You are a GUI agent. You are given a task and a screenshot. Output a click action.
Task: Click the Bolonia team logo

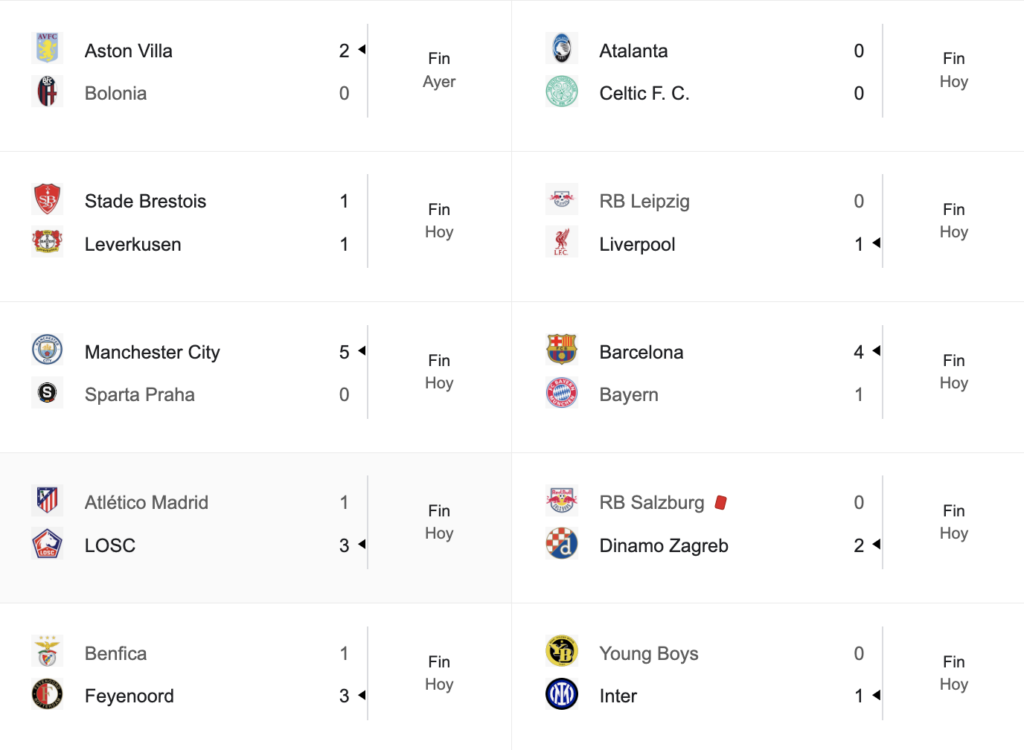tap(47, 91)
